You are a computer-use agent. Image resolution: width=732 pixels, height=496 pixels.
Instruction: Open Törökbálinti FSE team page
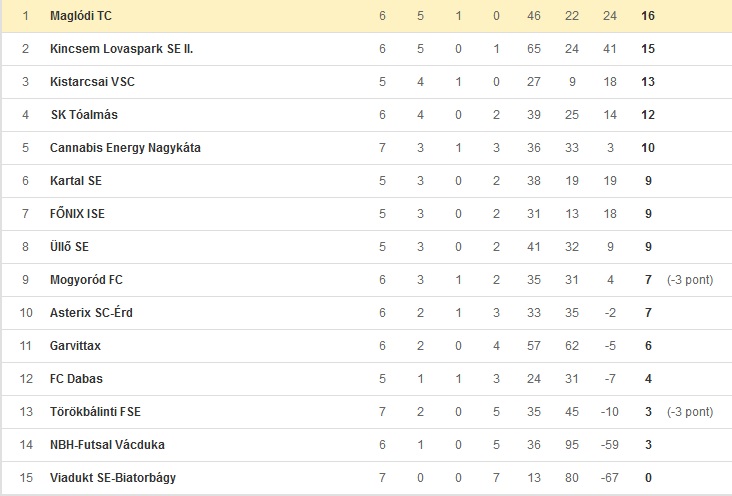(x=95, y=412)
